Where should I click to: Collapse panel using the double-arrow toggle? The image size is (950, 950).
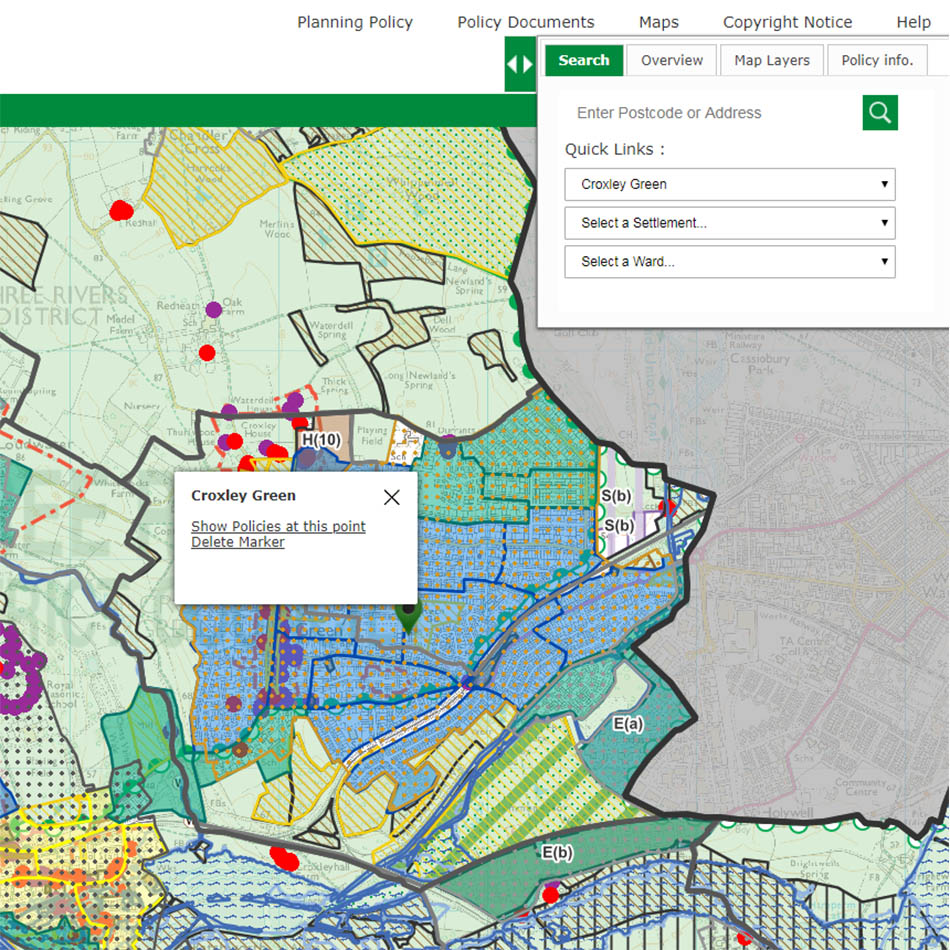[x=520, y=65]
